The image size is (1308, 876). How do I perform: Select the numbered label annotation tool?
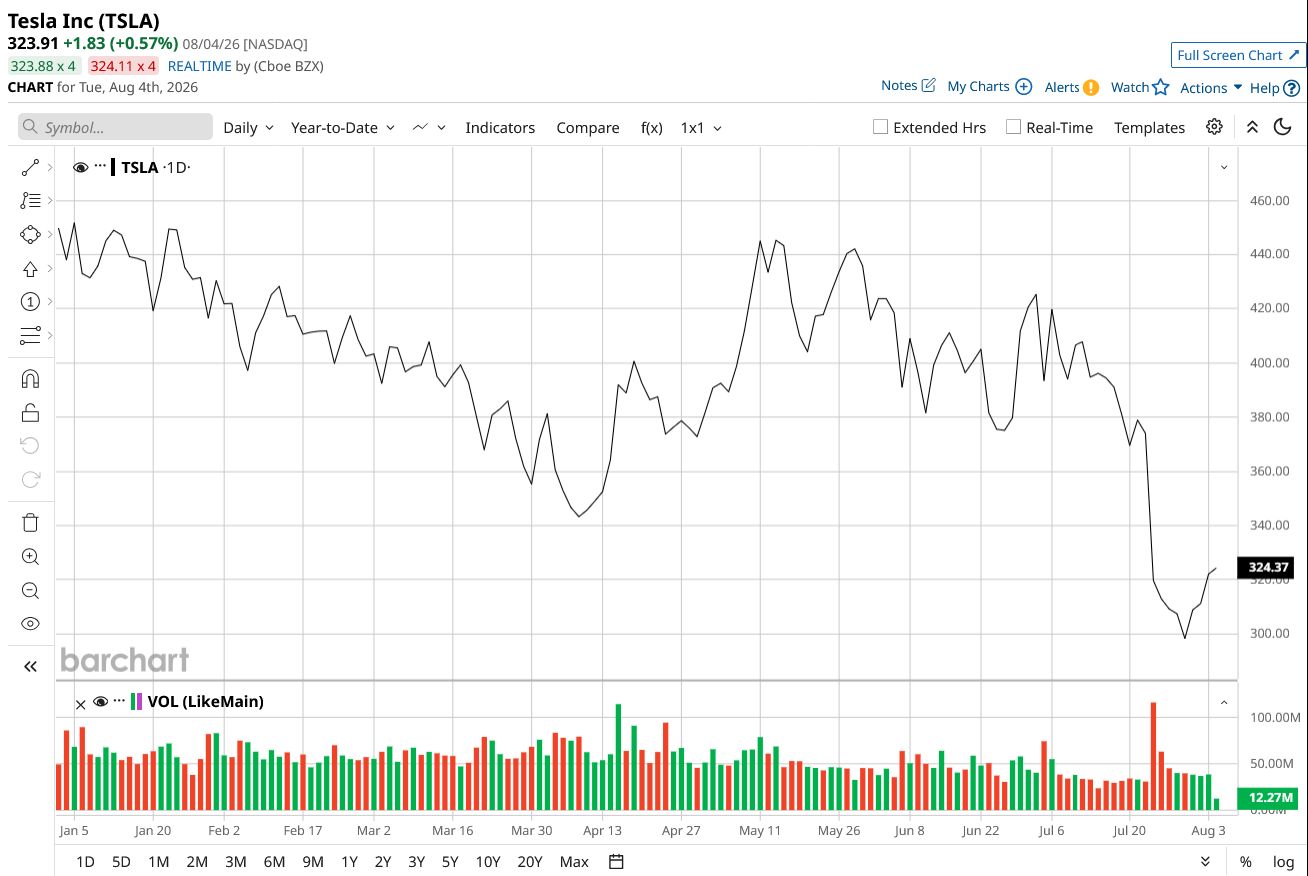click(x=30, y=301)
